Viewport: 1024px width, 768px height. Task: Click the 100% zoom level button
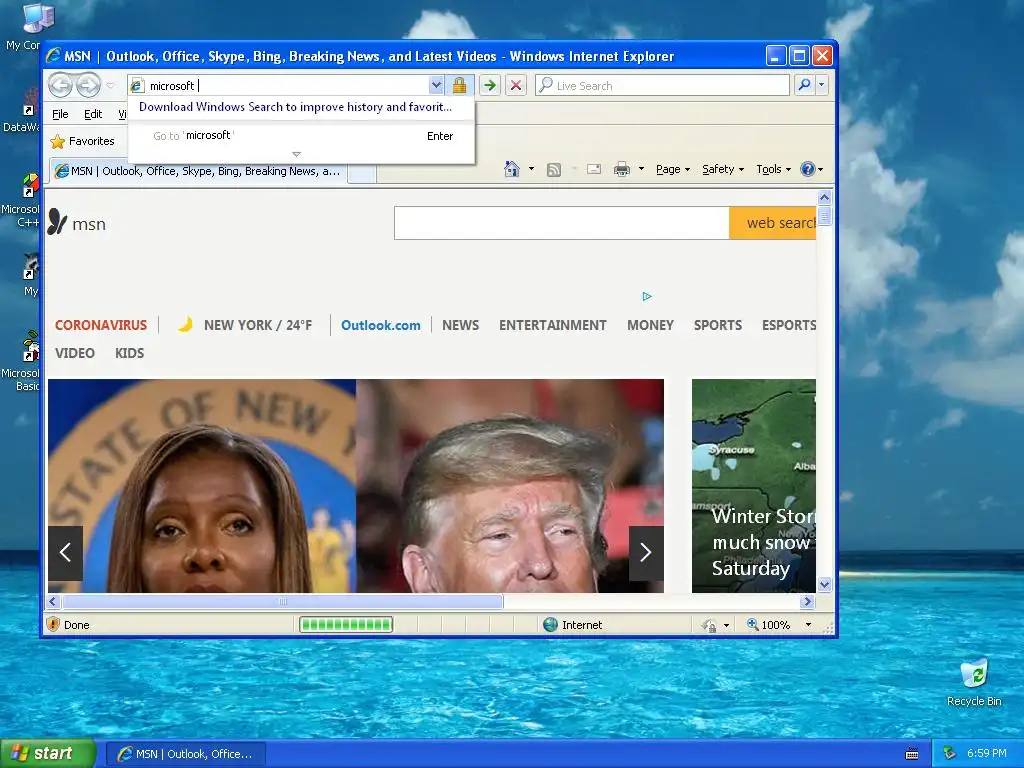tap(769, 625)
